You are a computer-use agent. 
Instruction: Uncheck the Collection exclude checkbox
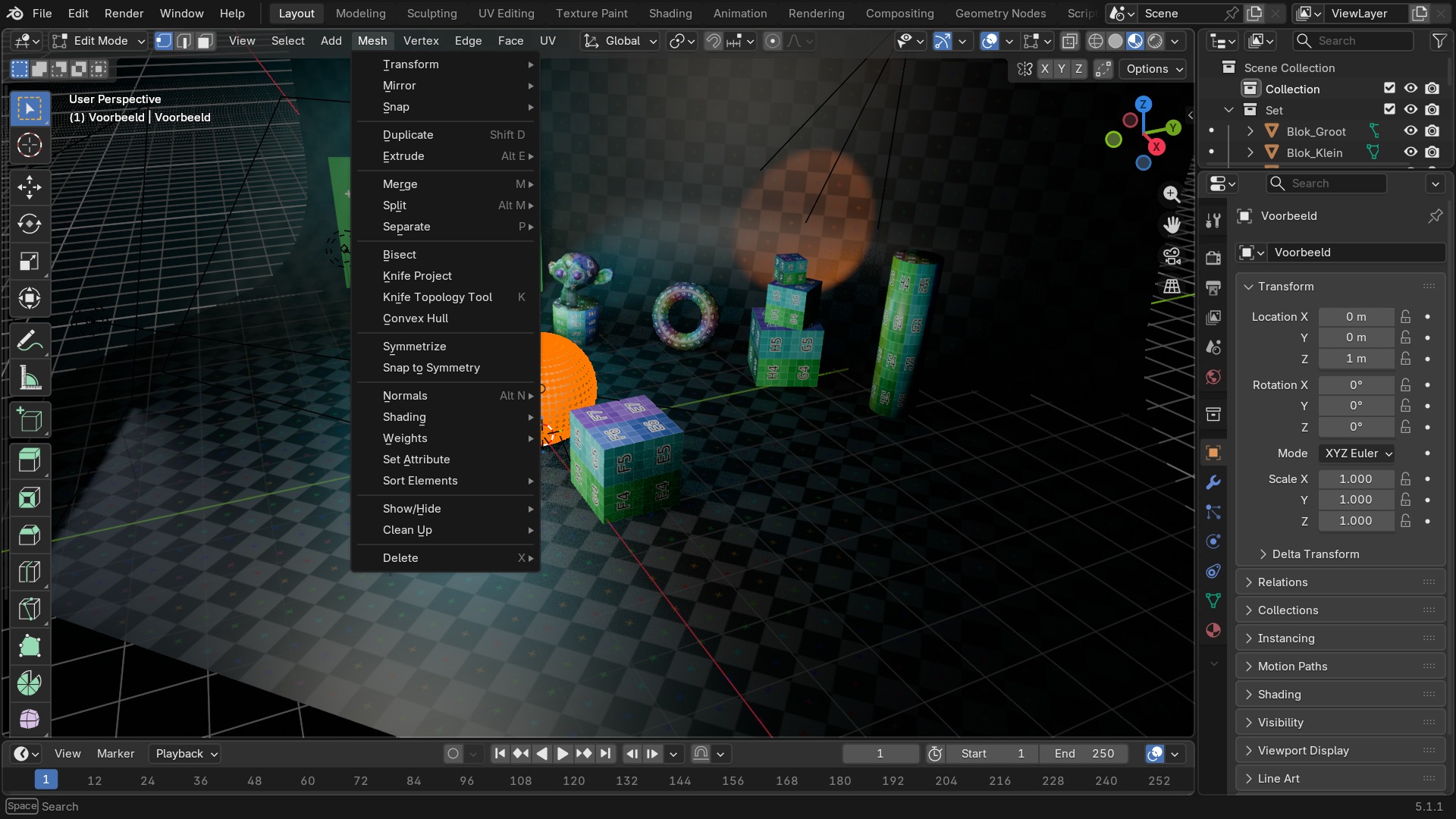point(1389,89)
